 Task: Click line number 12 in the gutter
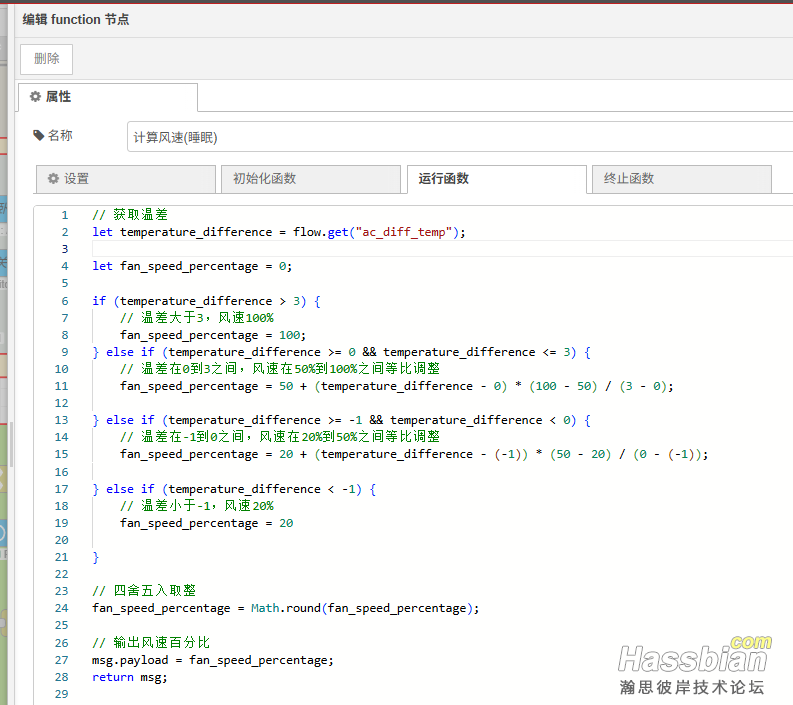(x=62, y=403)
